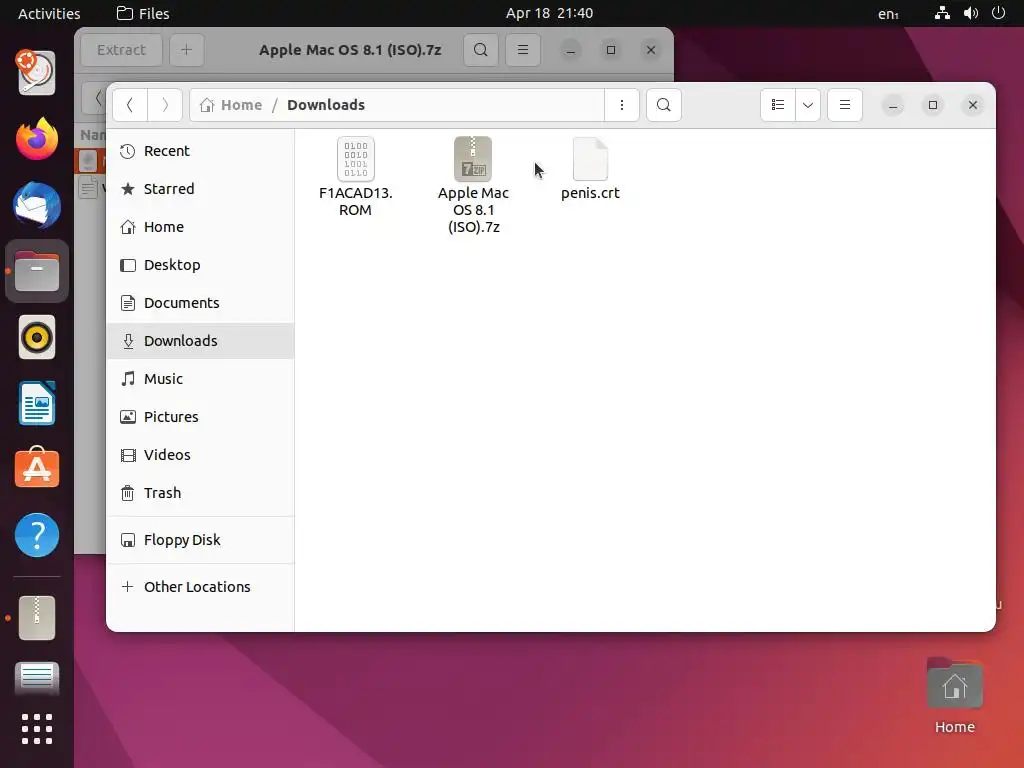Go back with the Files back arrow
This screenshot has width=1024, height=768.
[x=130, y=105]
